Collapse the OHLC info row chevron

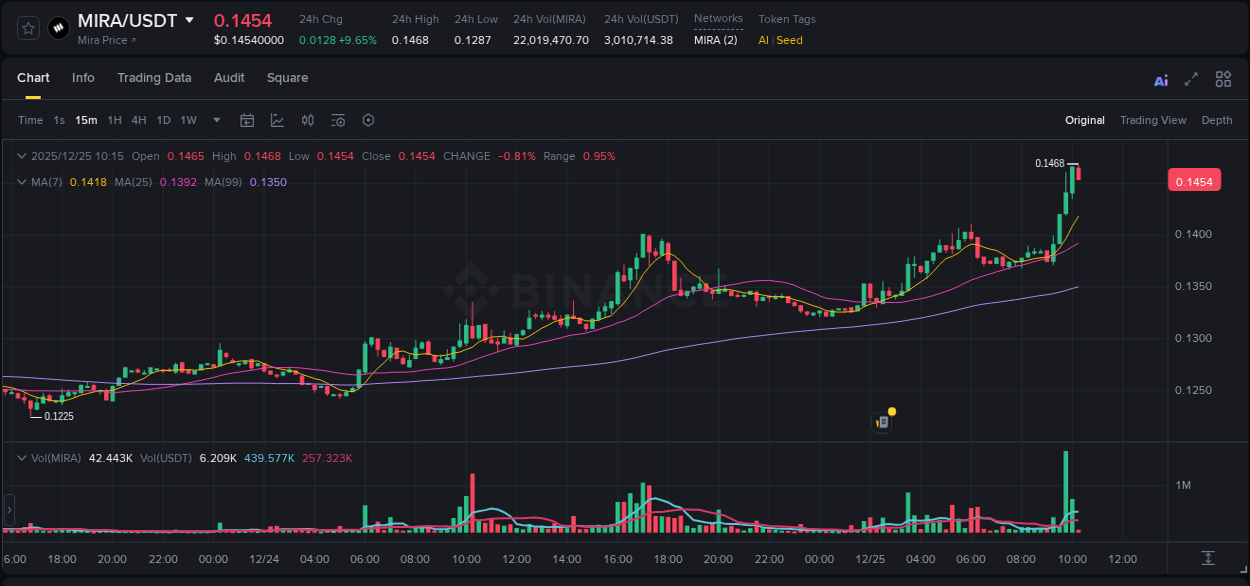21,156
